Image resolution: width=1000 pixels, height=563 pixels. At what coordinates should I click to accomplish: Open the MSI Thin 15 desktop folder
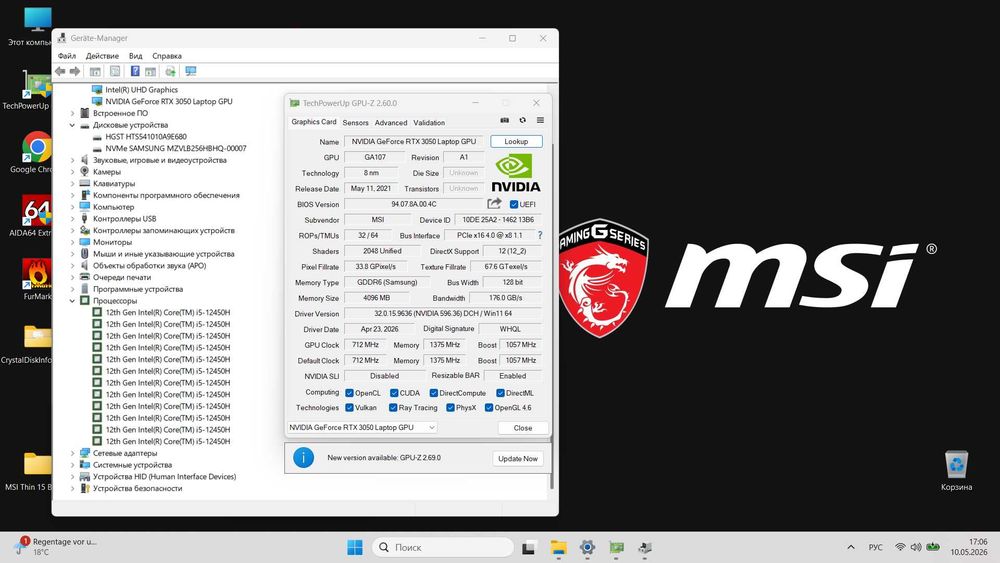coord(36,470)
